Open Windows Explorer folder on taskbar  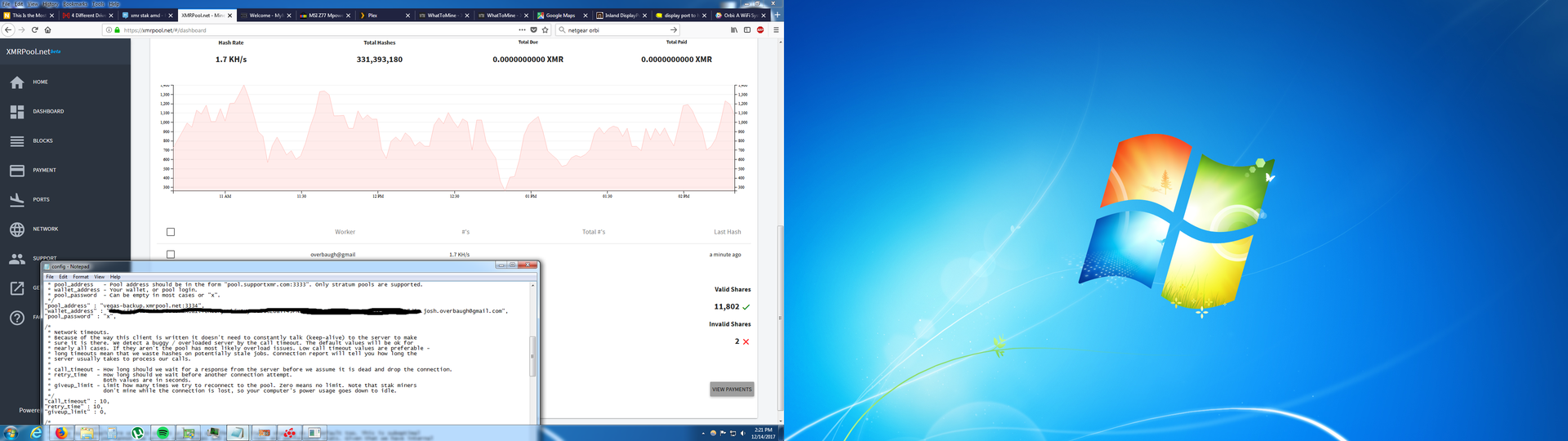87,433
